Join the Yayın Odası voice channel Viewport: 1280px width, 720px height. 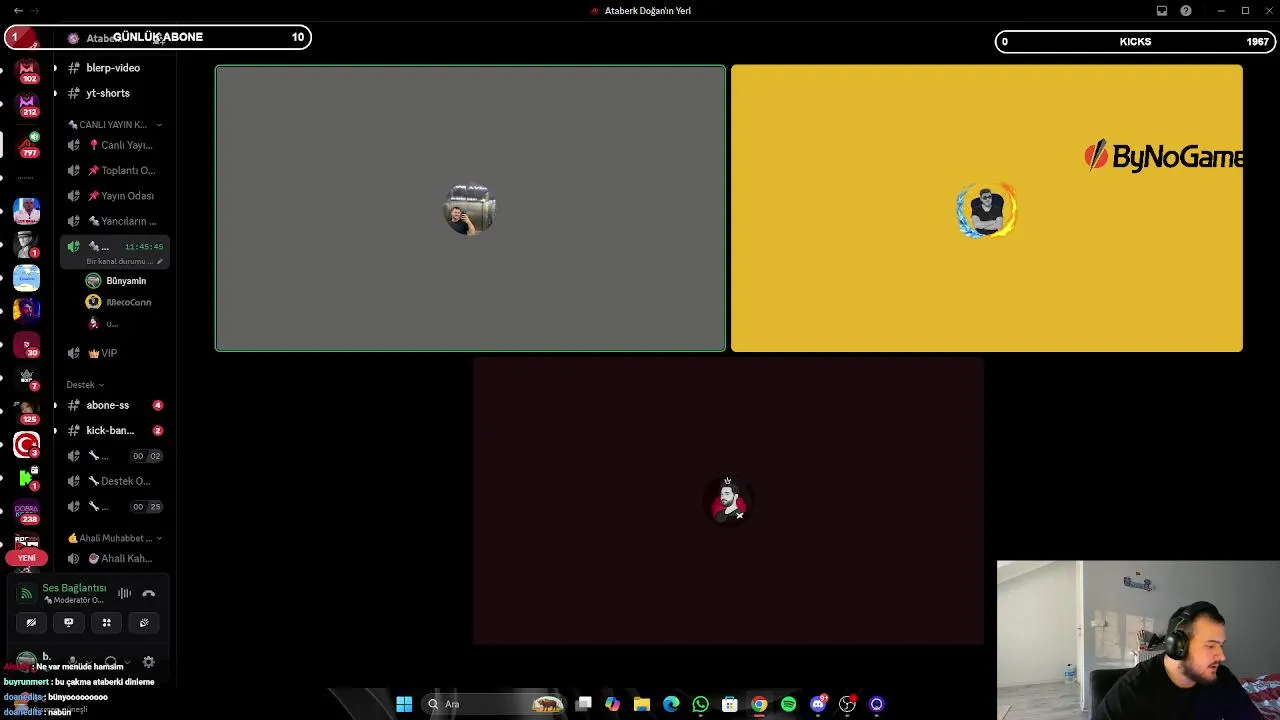(x=115, y=196)
